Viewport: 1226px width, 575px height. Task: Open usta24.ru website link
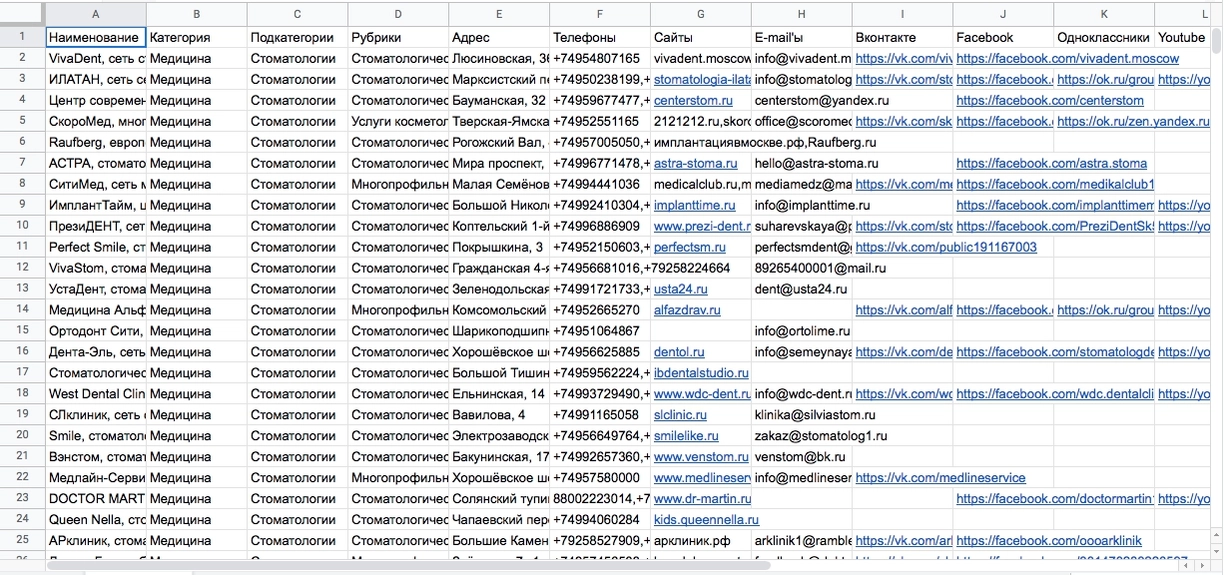coord(680,289)
